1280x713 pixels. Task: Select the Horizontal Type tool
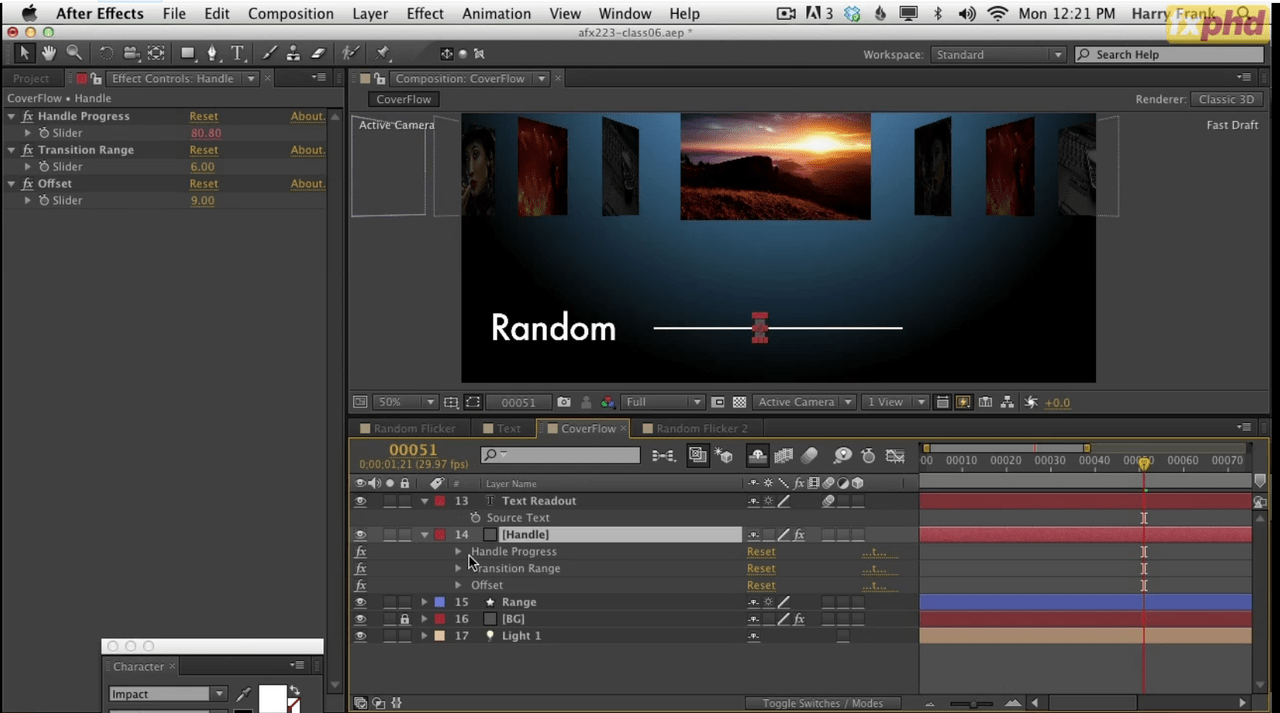pos(237,53)
